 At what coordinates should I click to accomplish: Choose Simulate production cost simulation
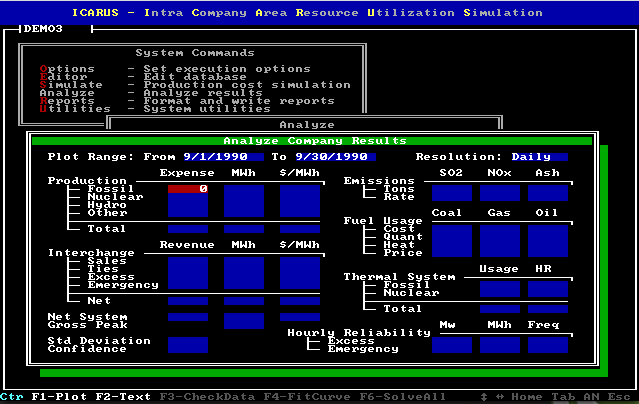coord(70,85)
